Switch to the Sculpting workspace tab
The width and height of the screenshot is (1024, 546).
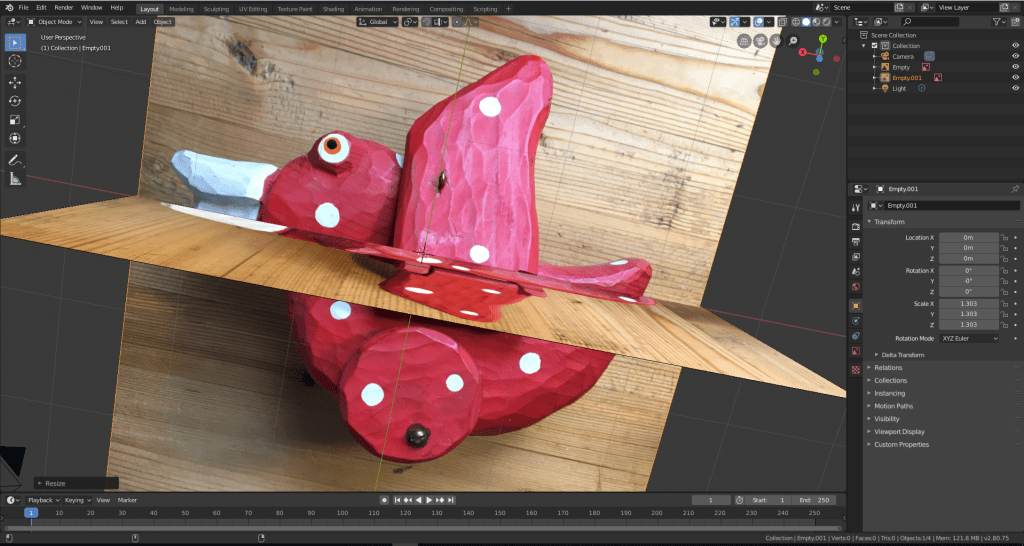[216, 8]
